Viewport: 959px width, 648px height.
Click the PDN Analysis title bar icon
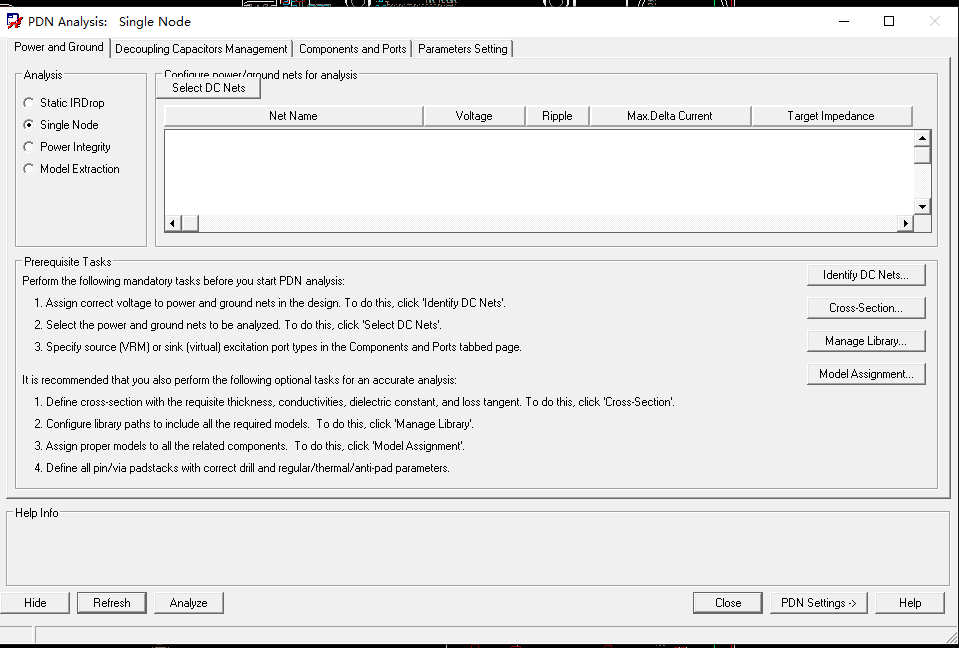12,21
